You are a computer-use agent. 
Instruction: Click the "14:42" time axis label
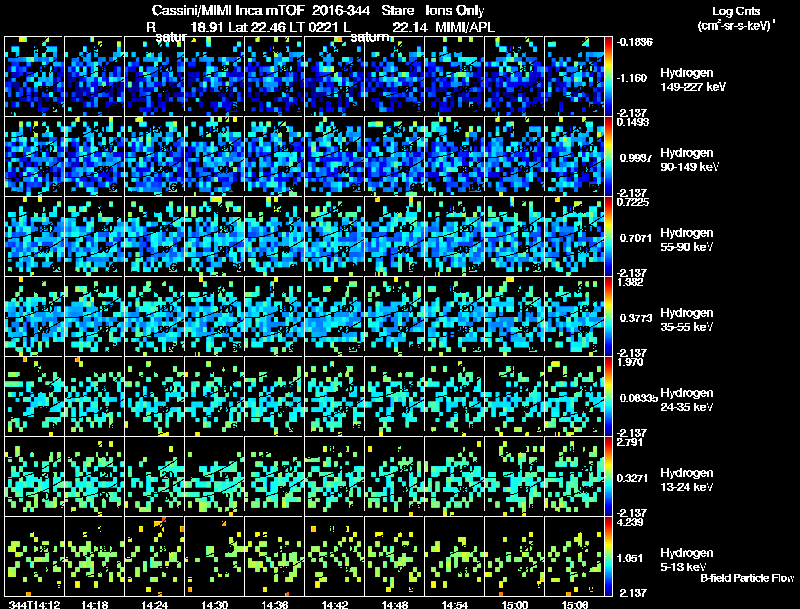coord(335,605)
